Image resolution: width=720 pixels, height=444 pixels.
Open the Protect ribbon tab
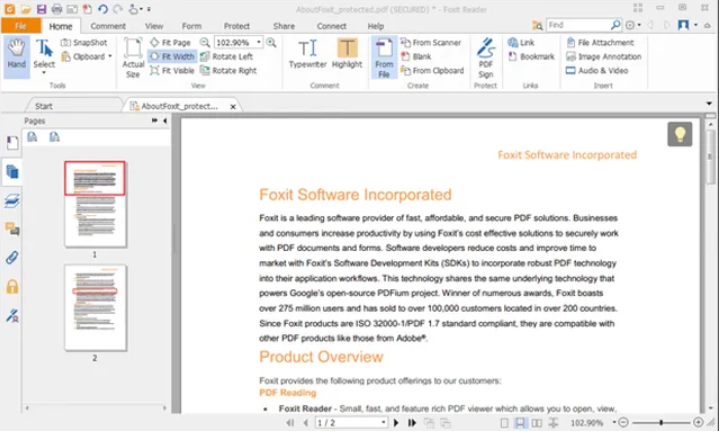click(x=237, y=26)
